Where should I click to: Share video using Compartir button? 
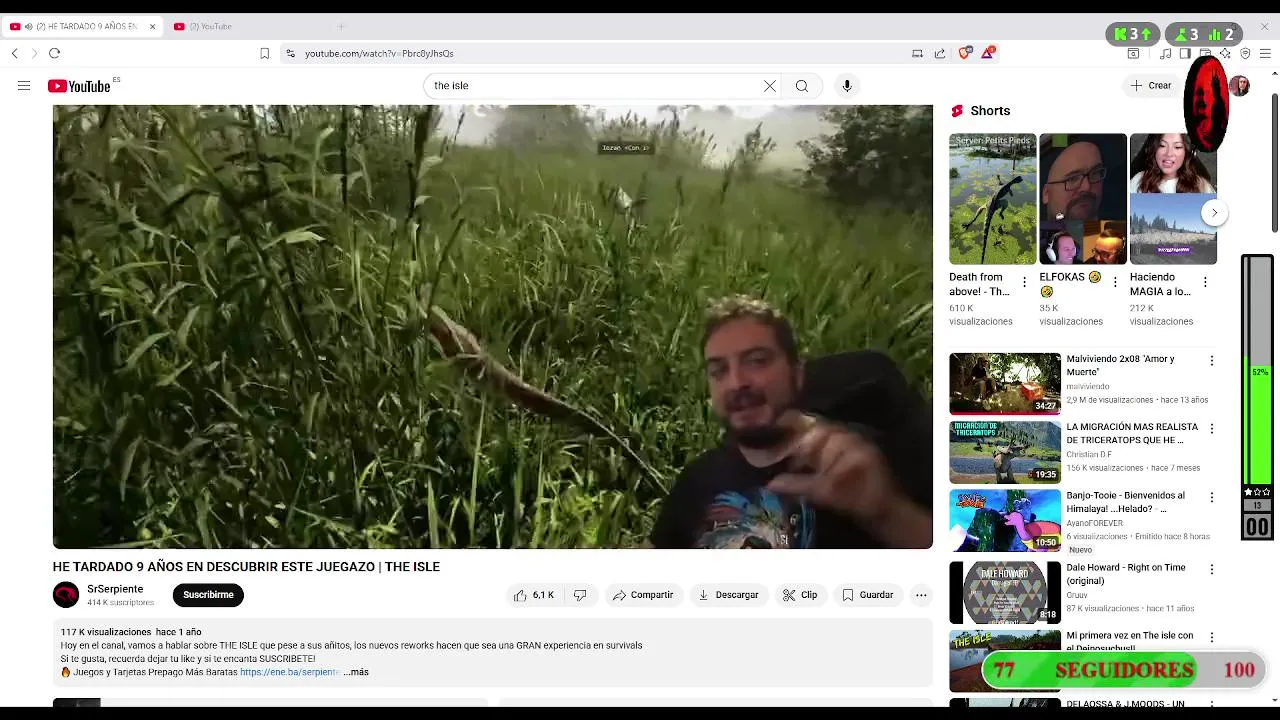(x=643, y=595)
